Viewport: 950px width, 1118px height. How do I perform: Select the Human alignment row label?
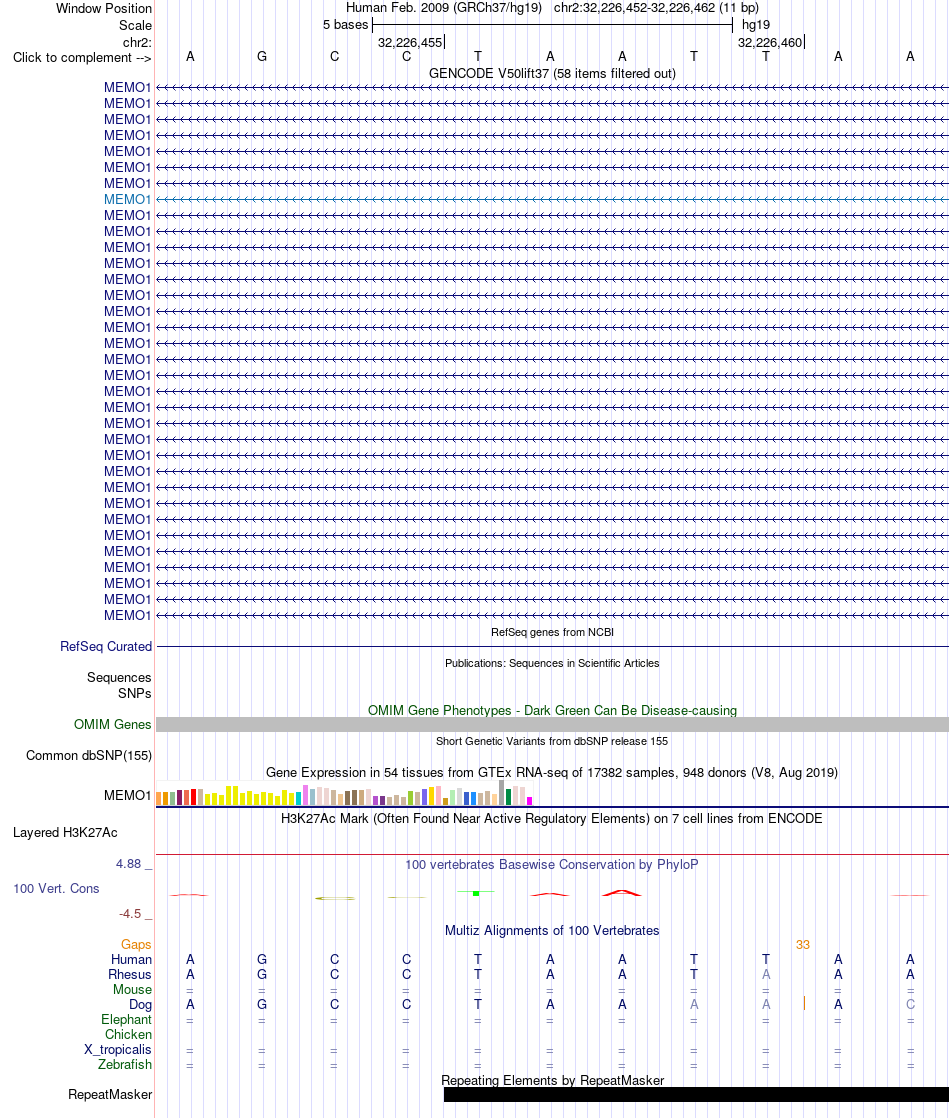[x=131, y=960]
